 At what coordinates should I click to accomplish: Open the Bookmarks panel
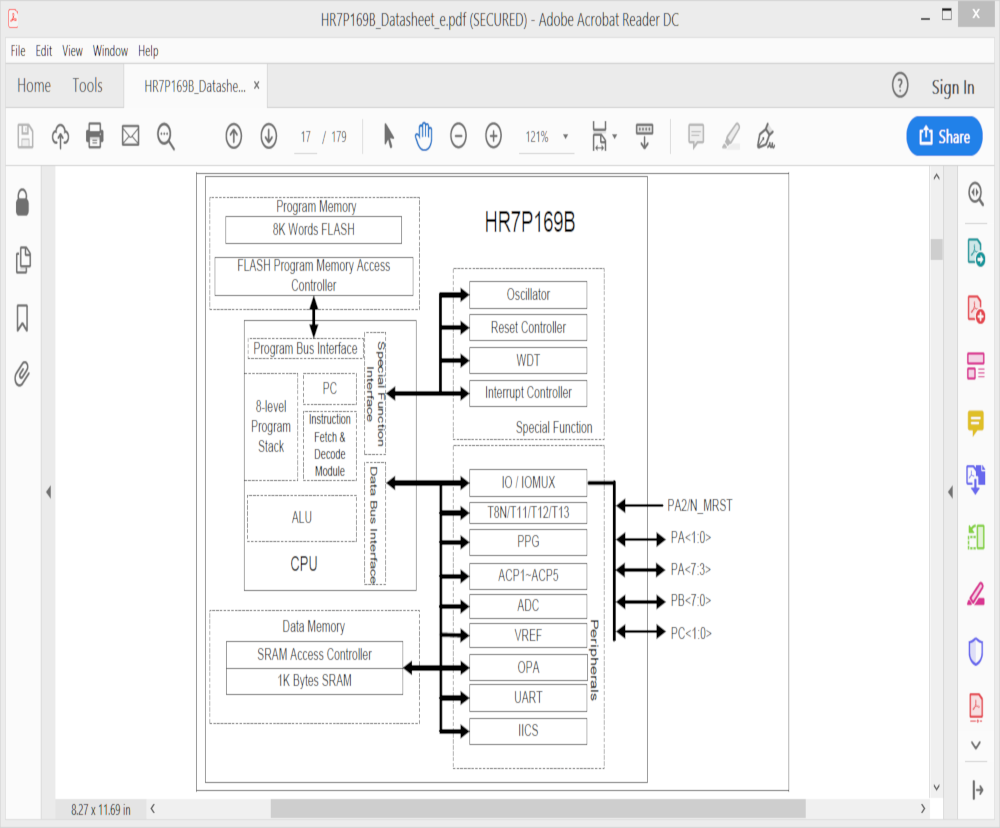(22, 318)
